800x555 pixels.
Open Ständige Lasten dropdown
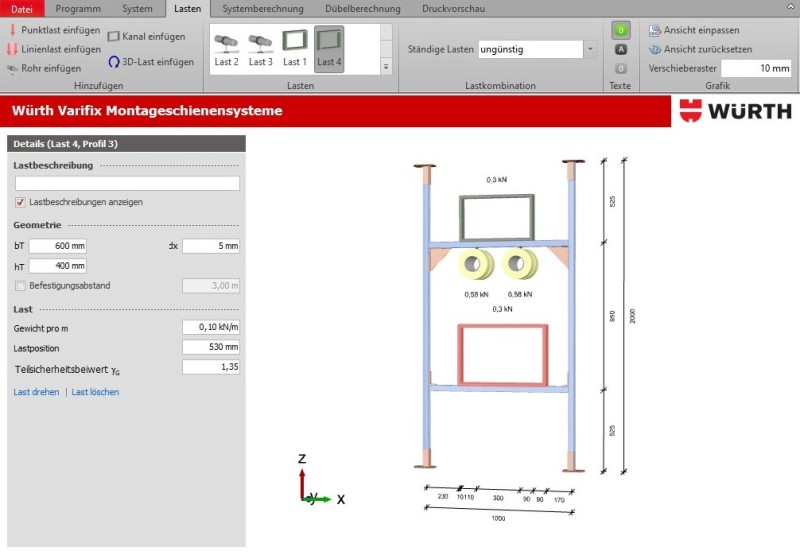pos(589,49)
